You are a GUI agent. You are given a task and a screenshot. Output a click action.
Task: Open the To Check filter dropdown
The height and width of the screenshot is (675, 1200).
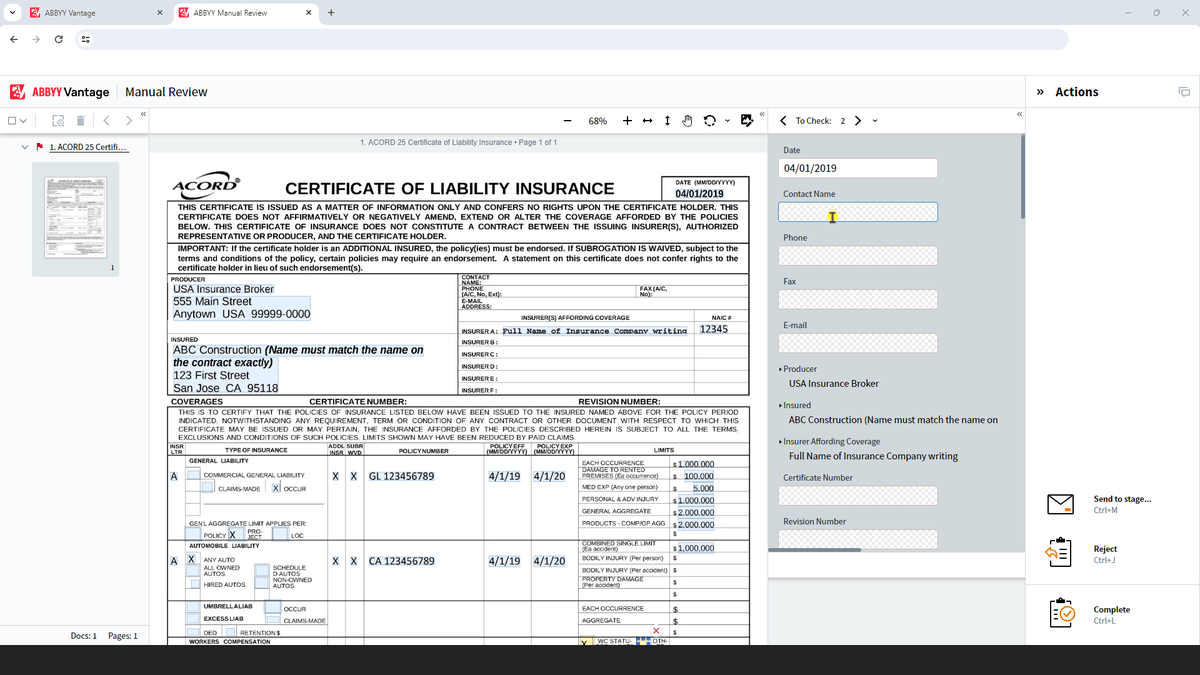coord(875,121)
